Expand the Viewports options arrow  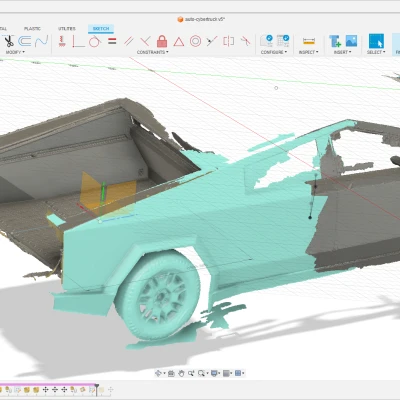[x=243, y=373]
